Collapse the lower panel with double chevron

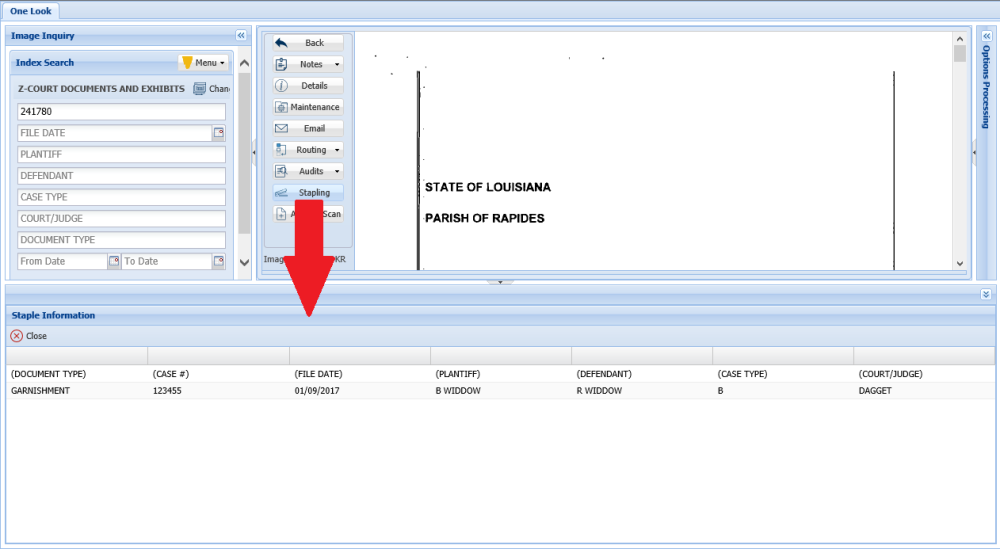click(x=986, y=294)
